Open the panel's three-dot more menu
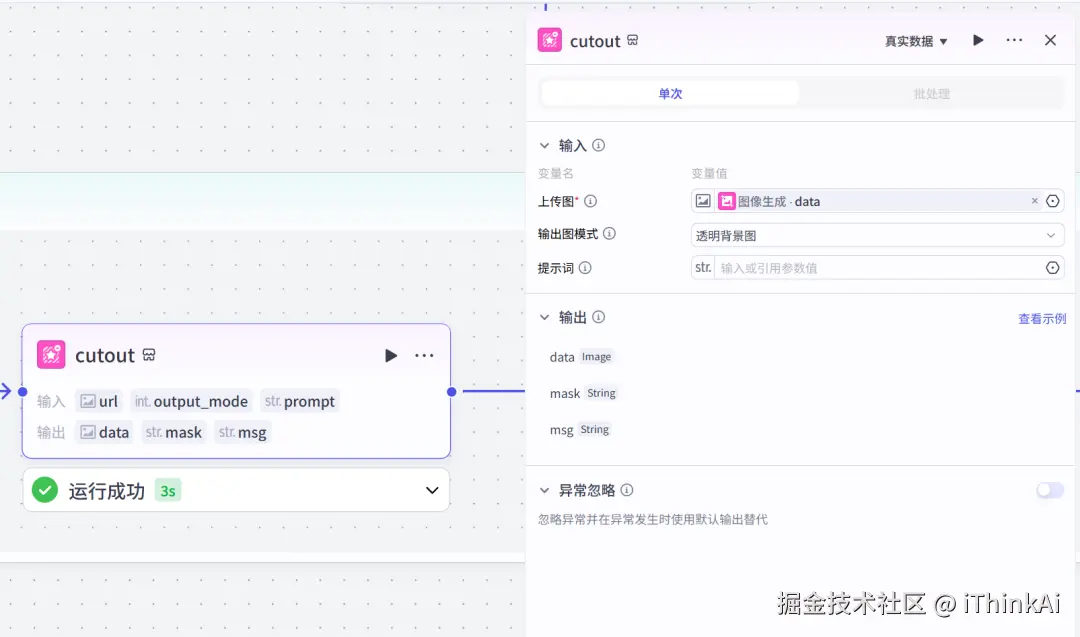 click(1014, 40)
